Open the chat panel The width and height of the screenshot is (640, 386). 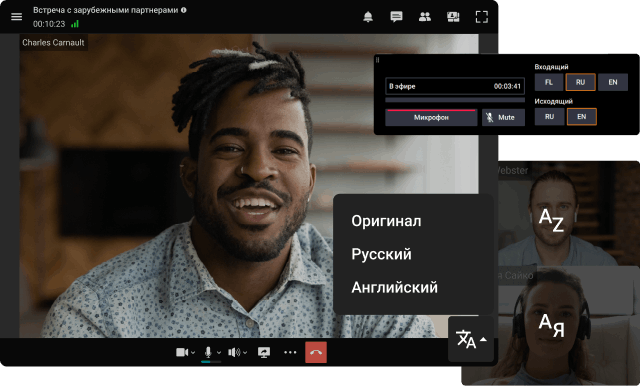click(x=396, y=17)
